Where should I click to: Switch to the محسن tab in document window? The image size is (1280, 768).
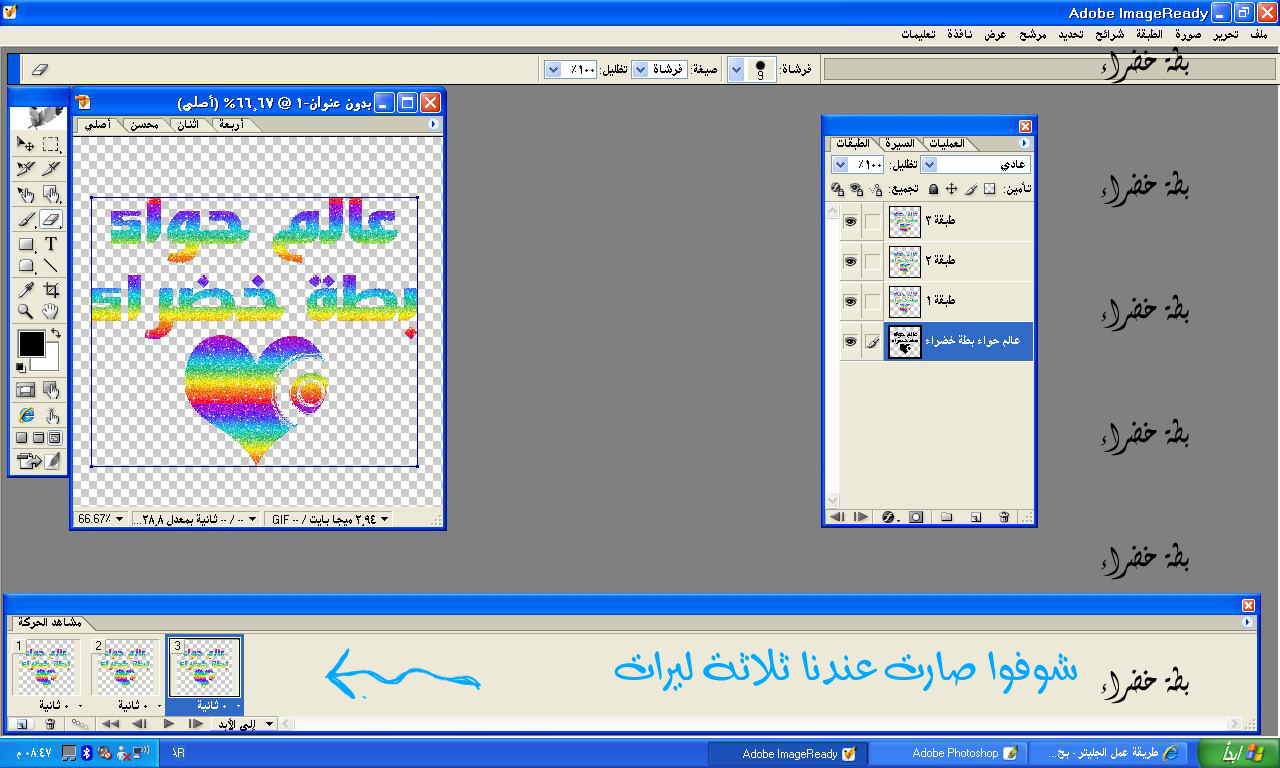click(x=144, y=125)
